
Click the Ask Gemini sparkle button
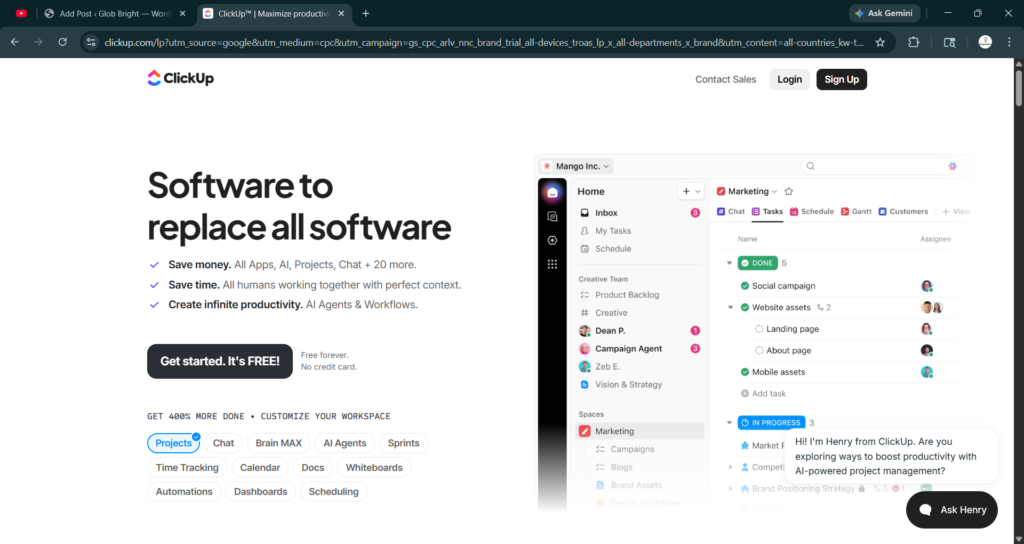click(x=884, y=13)
